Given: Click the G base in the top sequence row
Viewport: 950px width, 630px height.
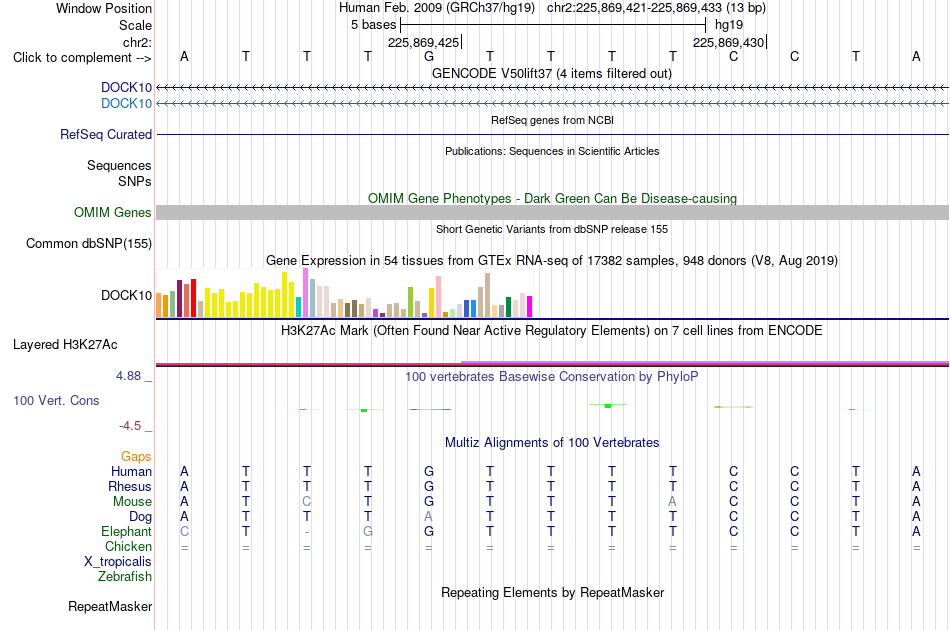Looking at the screenshot, I should pyautogui.click(x=429, y=56).
